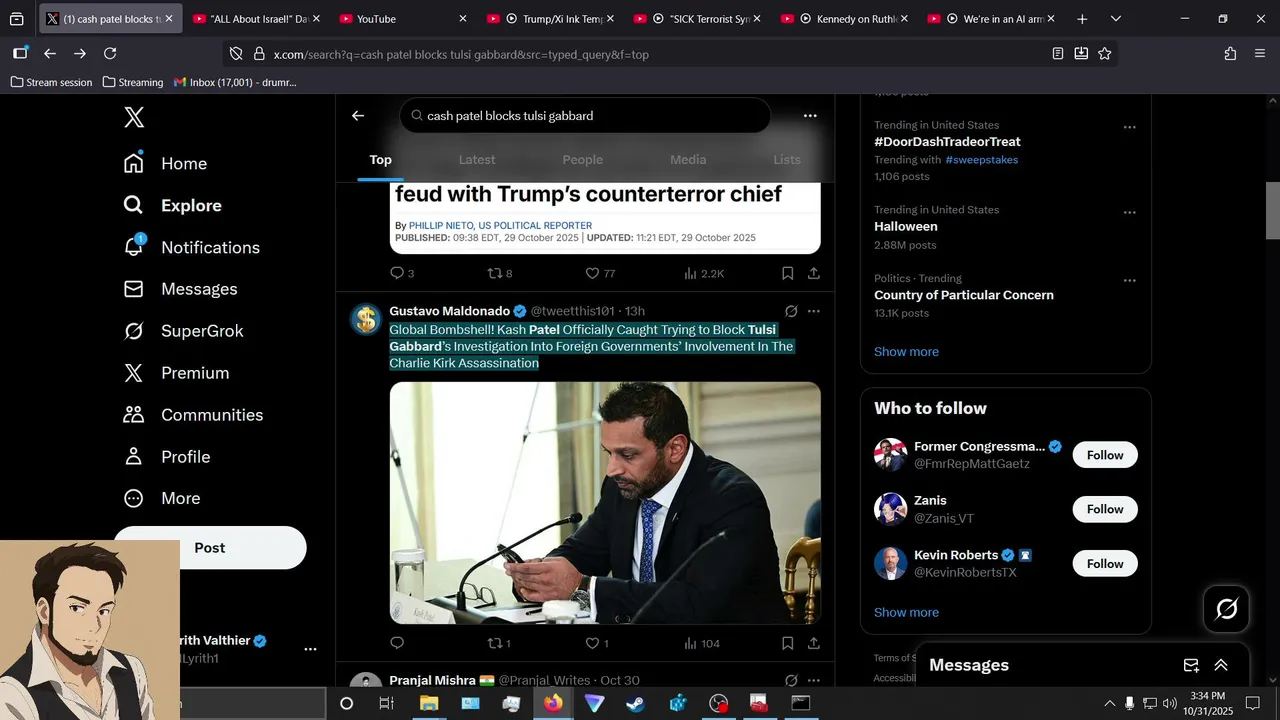1280x720 pixels.
Task: Open more options for Halloween trend
Action: point(1129,212)
